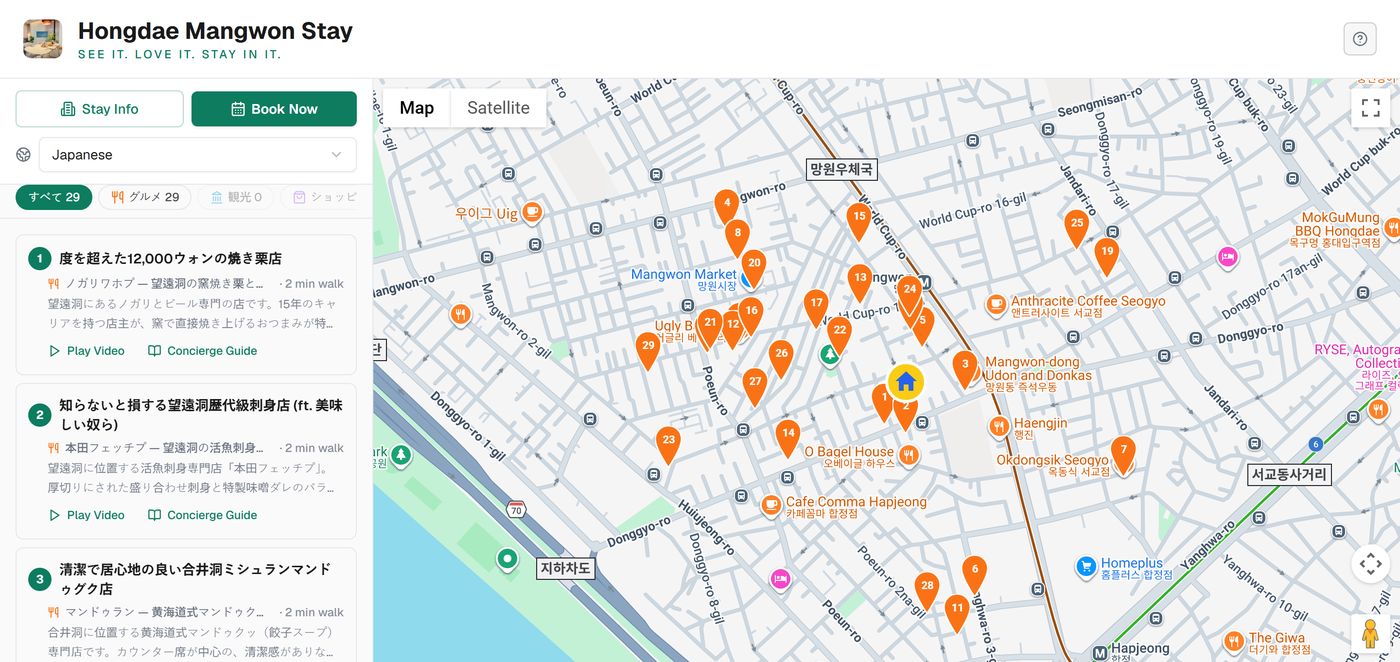Select map pin number 27
This screenshot has width=1400, height=662.
click(755, 386)
